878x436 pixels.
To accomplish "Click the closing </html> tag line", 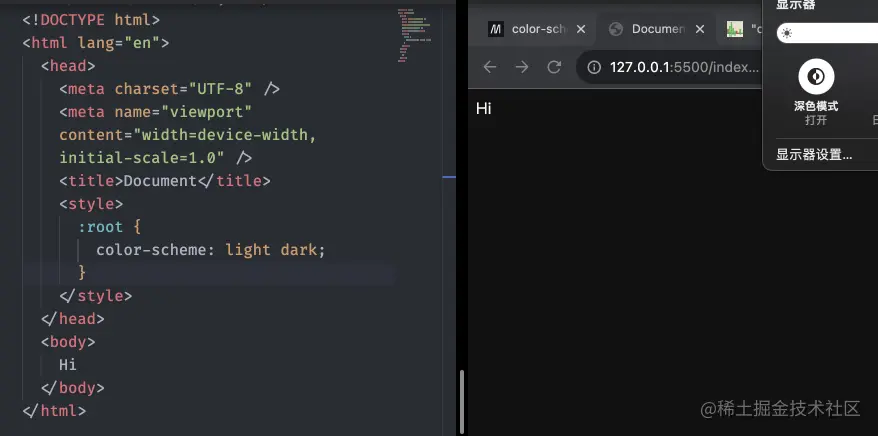I will [x=54, y=410].
